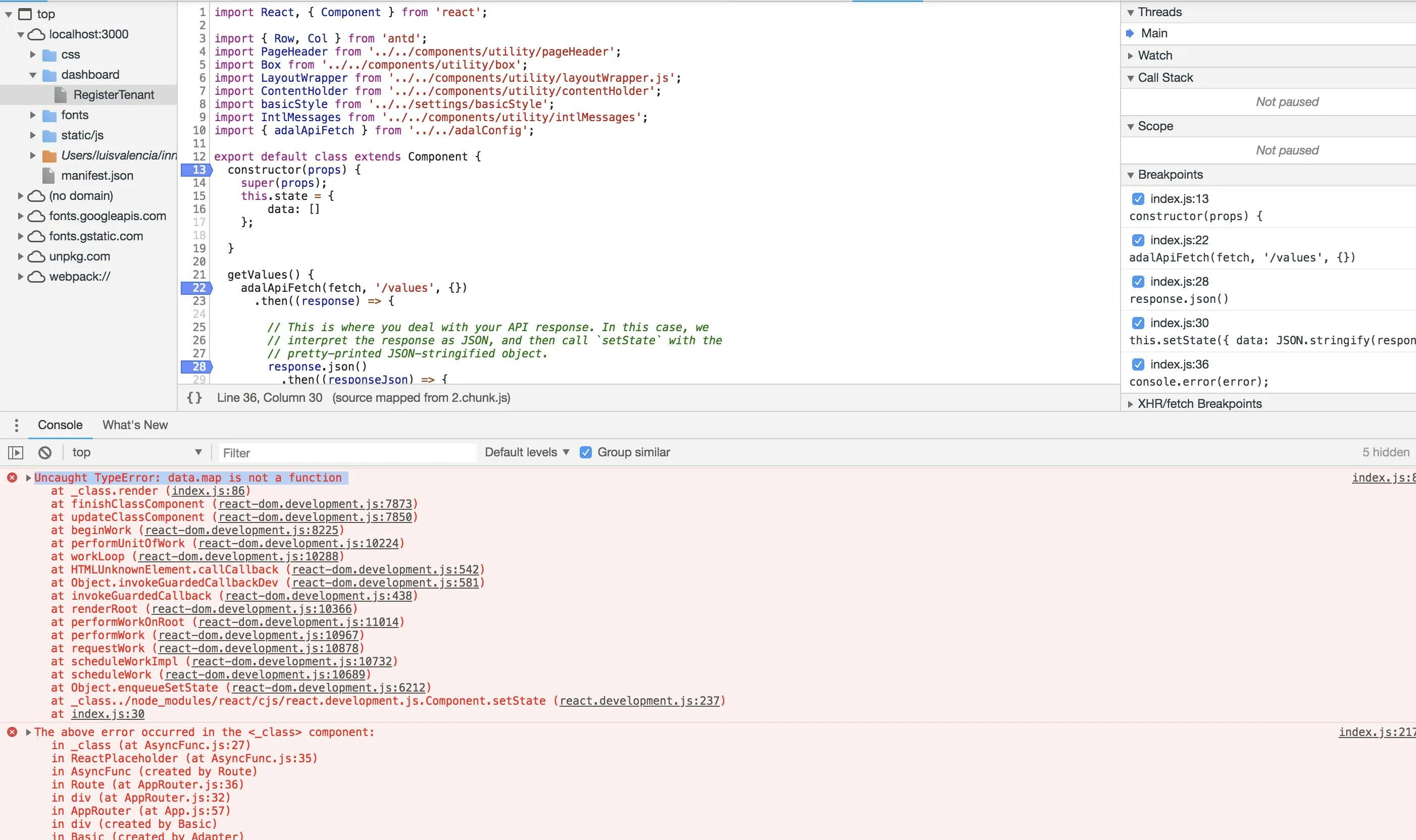
Task: Click the pretty print braces icon
Action: pos(194,397)
